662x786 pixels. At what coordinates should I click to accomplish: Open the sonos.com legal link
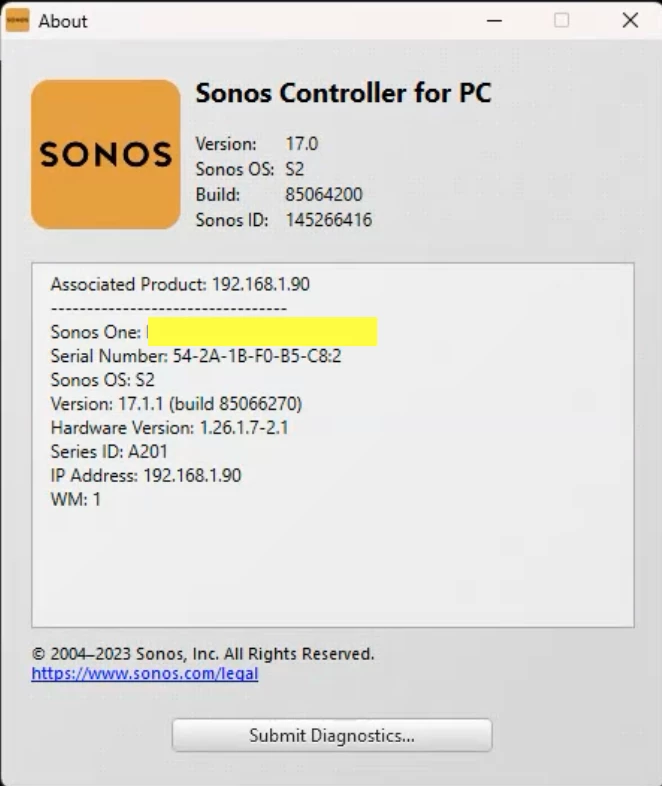145,673
